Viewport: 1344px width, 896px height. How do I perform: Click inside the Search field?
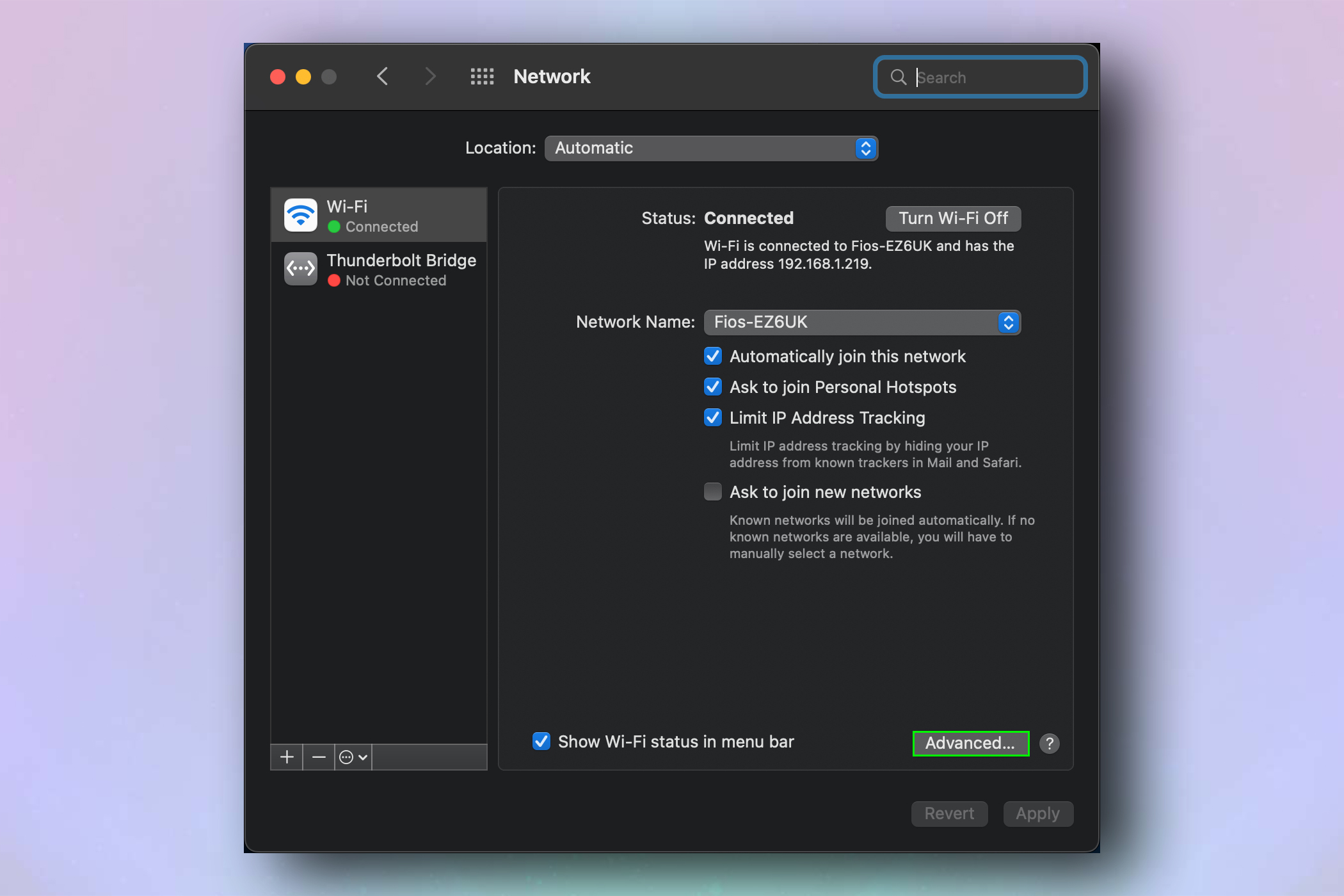pyautogui.click(x=979, y=77)
